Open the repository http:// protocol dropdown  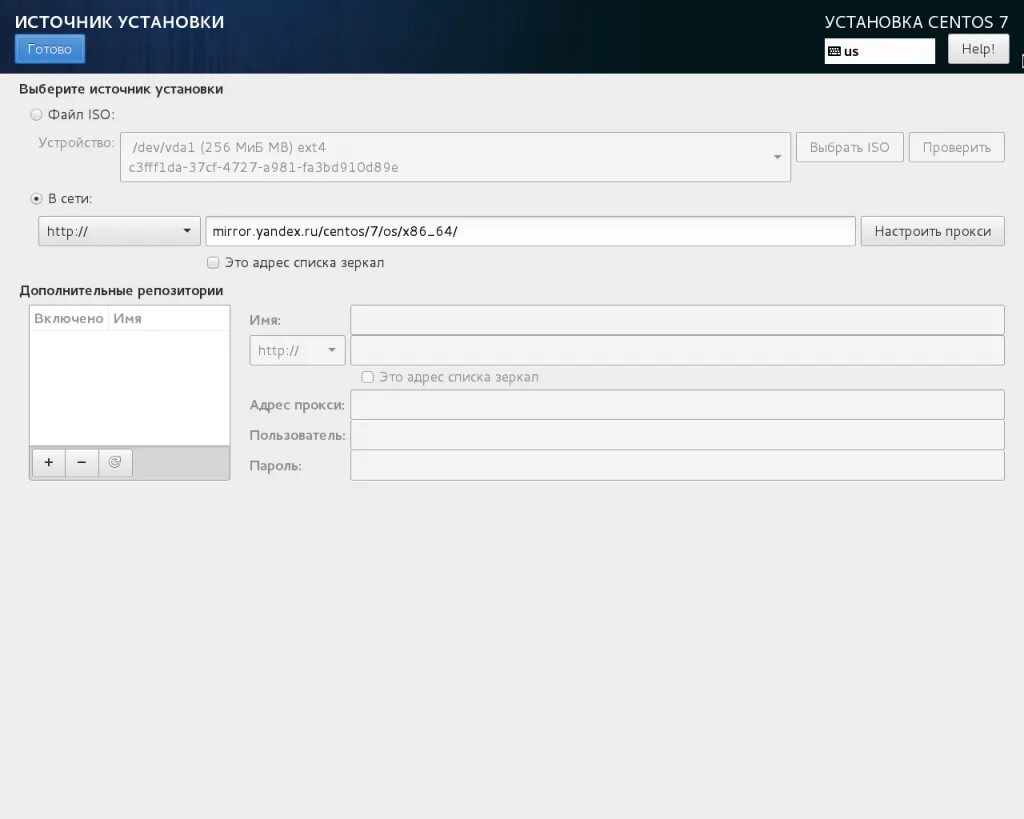[x=297, y=351]
